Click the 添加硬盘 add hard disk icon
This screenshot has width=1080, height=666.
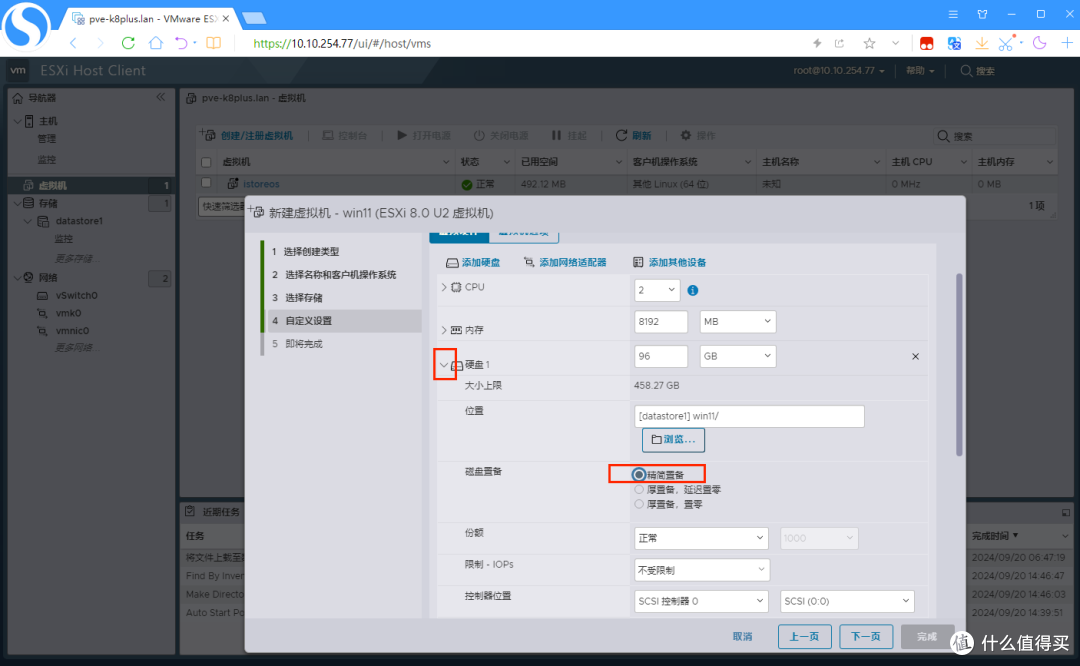(x=452, y=262)
